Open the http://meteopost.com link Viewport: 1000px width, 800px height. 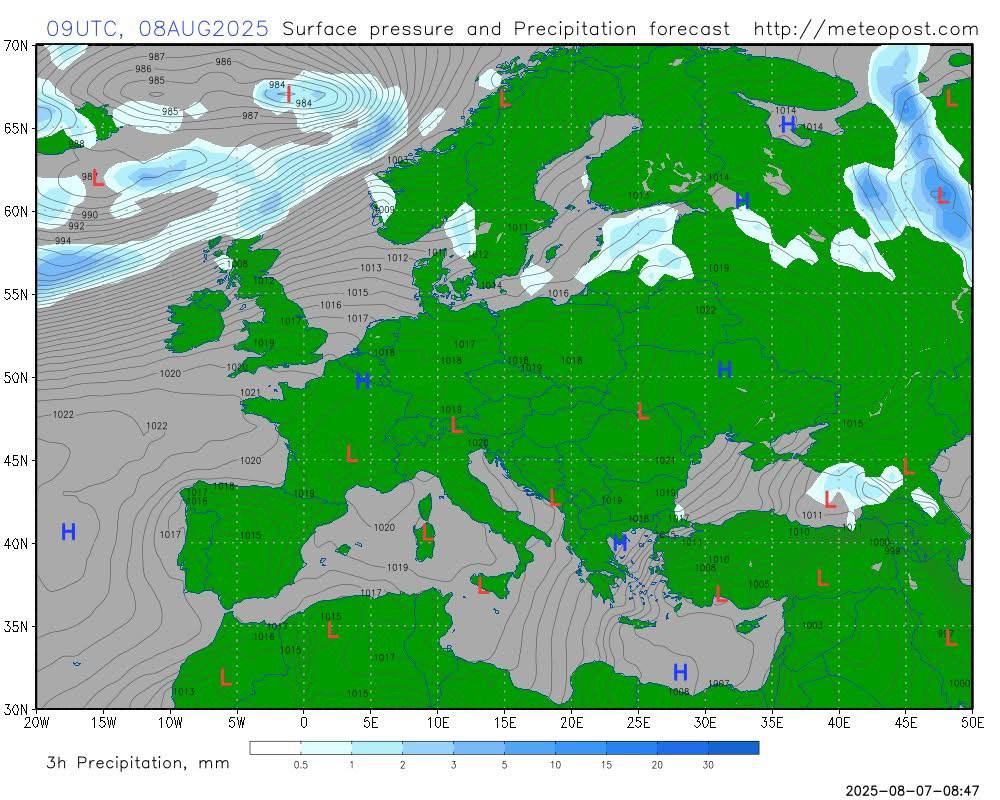865,29
